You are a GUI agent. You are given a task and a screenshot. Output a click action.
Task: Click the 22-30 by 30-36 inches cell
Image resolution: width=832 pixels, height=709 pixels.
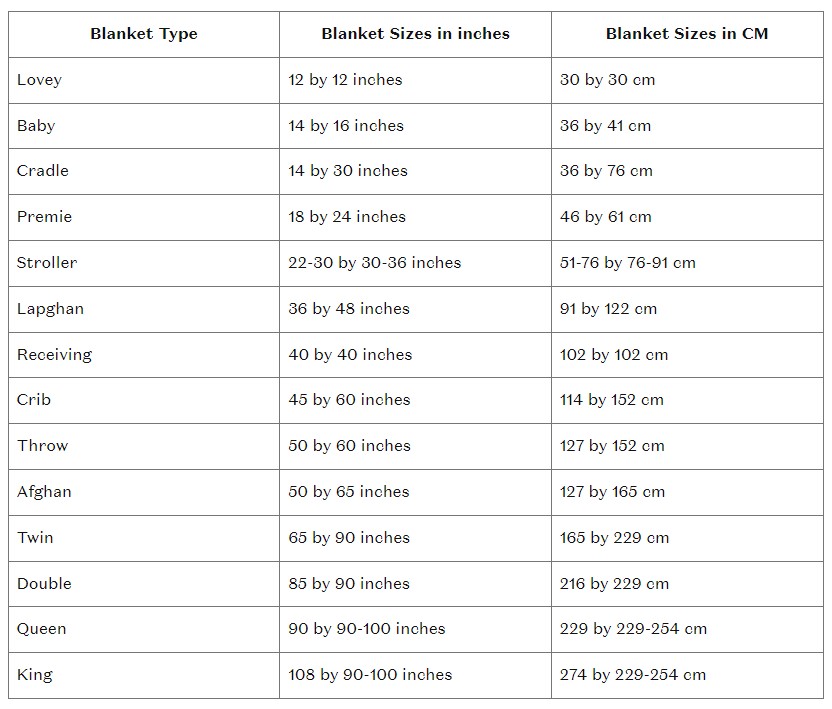[x=375, y=263]
